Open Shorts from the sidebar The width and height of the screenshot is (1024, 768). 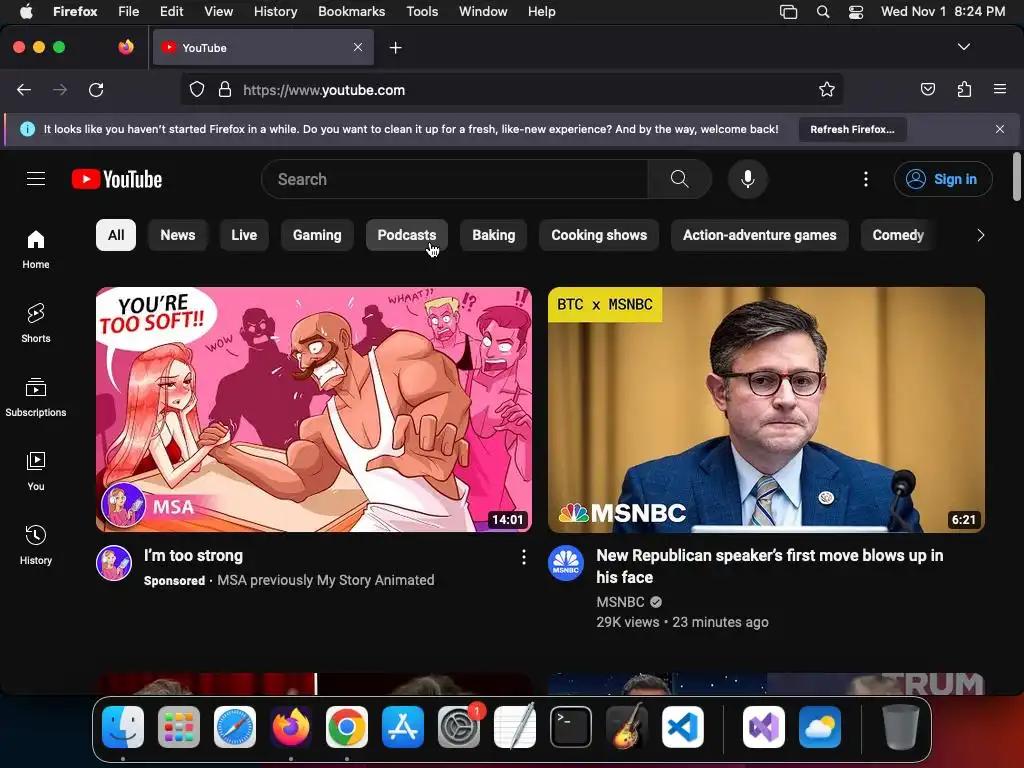point(36,323)
